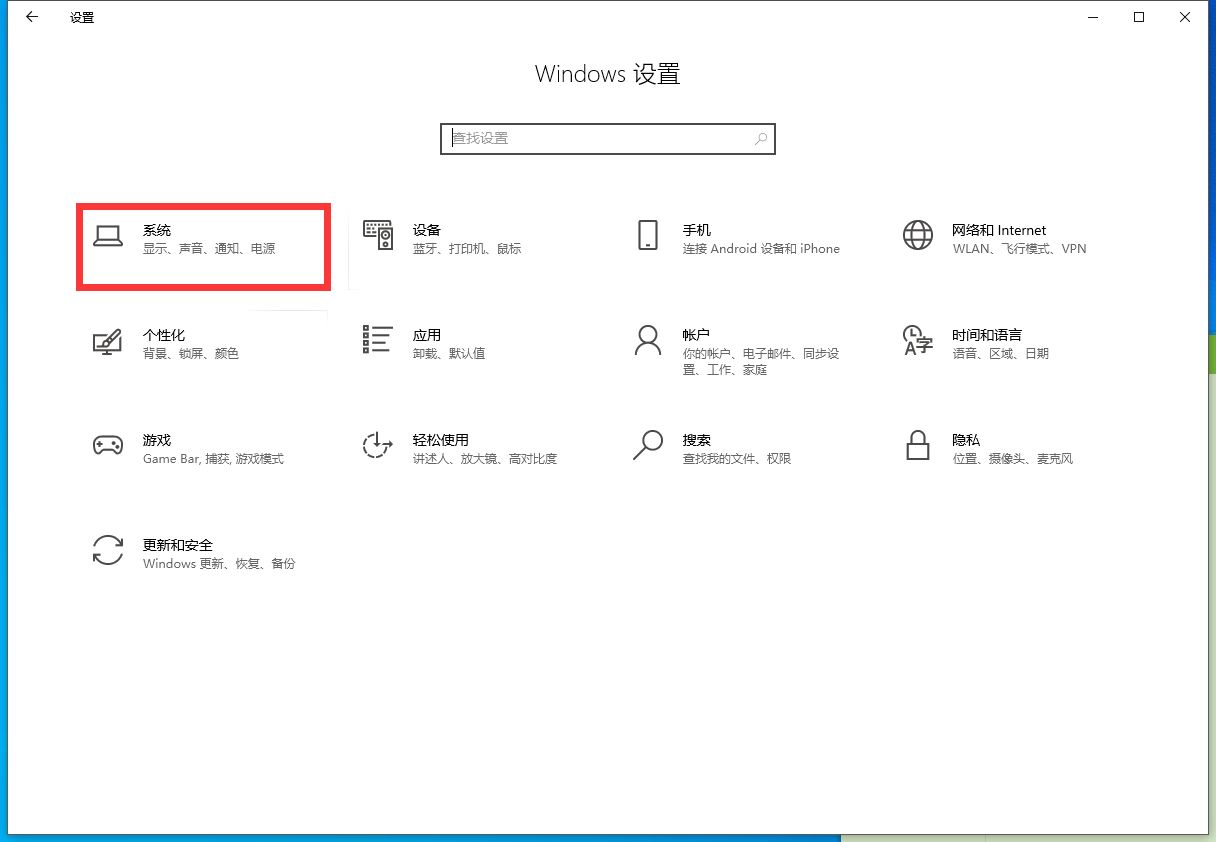Open the 个性化 paintbrush icon
The height and width of the screenshot is (842, 1216).
click(107, 340)
